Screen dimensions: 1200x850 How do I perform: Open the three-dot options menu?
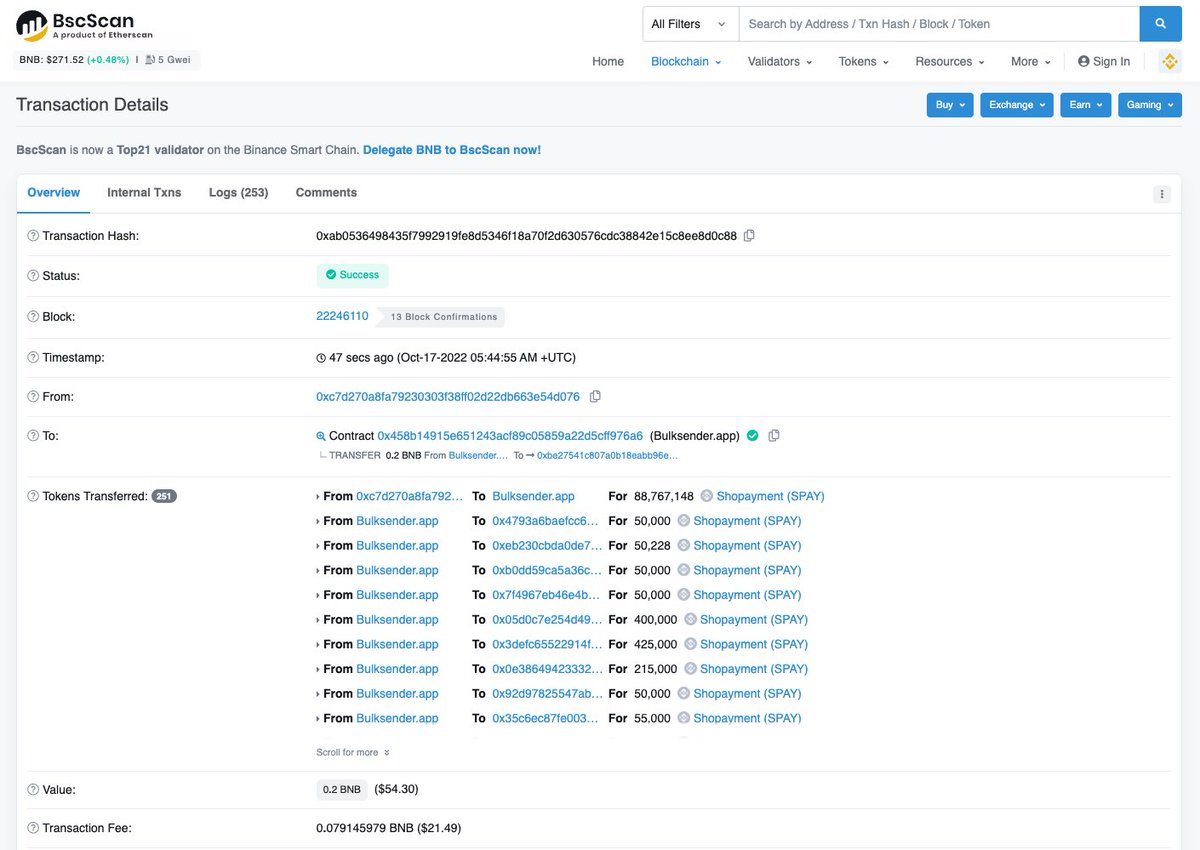[x=1161, y=194]
